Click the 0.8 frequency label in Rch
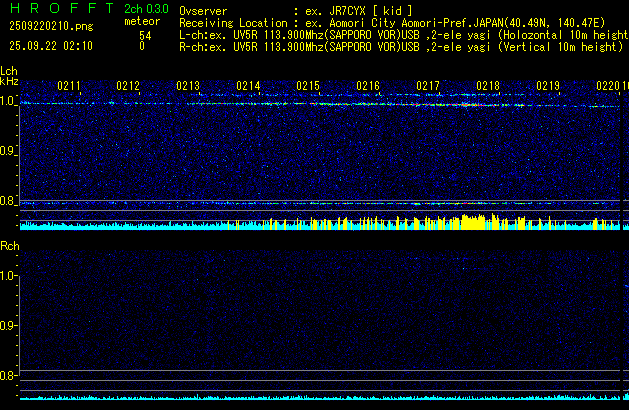The width and height of the screenshot is (629, 410). pos(9,376)
